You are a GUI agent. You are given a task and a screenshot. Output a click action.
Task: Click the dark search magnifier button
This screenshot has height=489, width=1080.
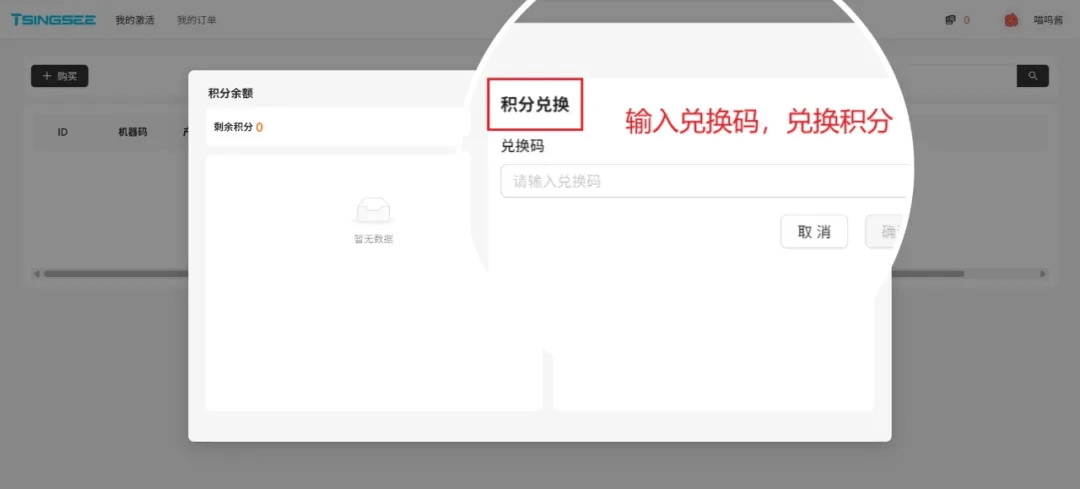click(x=1032, y=76)
